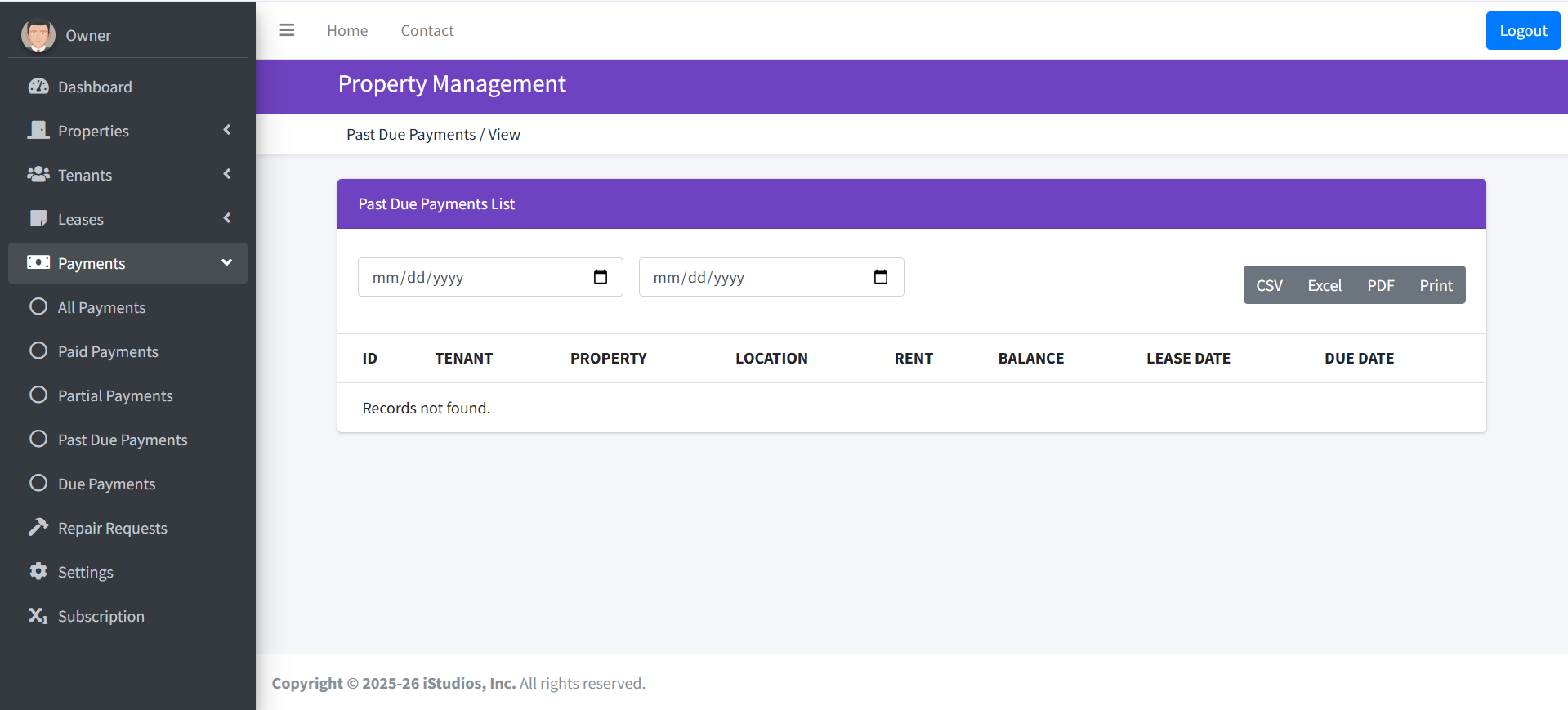
Task: Click the Logout button
Action: (1522, 30)
